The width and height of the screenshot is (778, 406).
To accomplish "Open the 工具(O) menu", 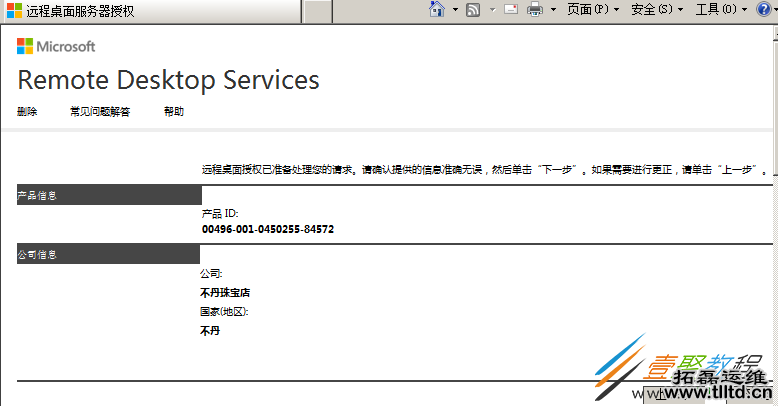I will 721,9.
